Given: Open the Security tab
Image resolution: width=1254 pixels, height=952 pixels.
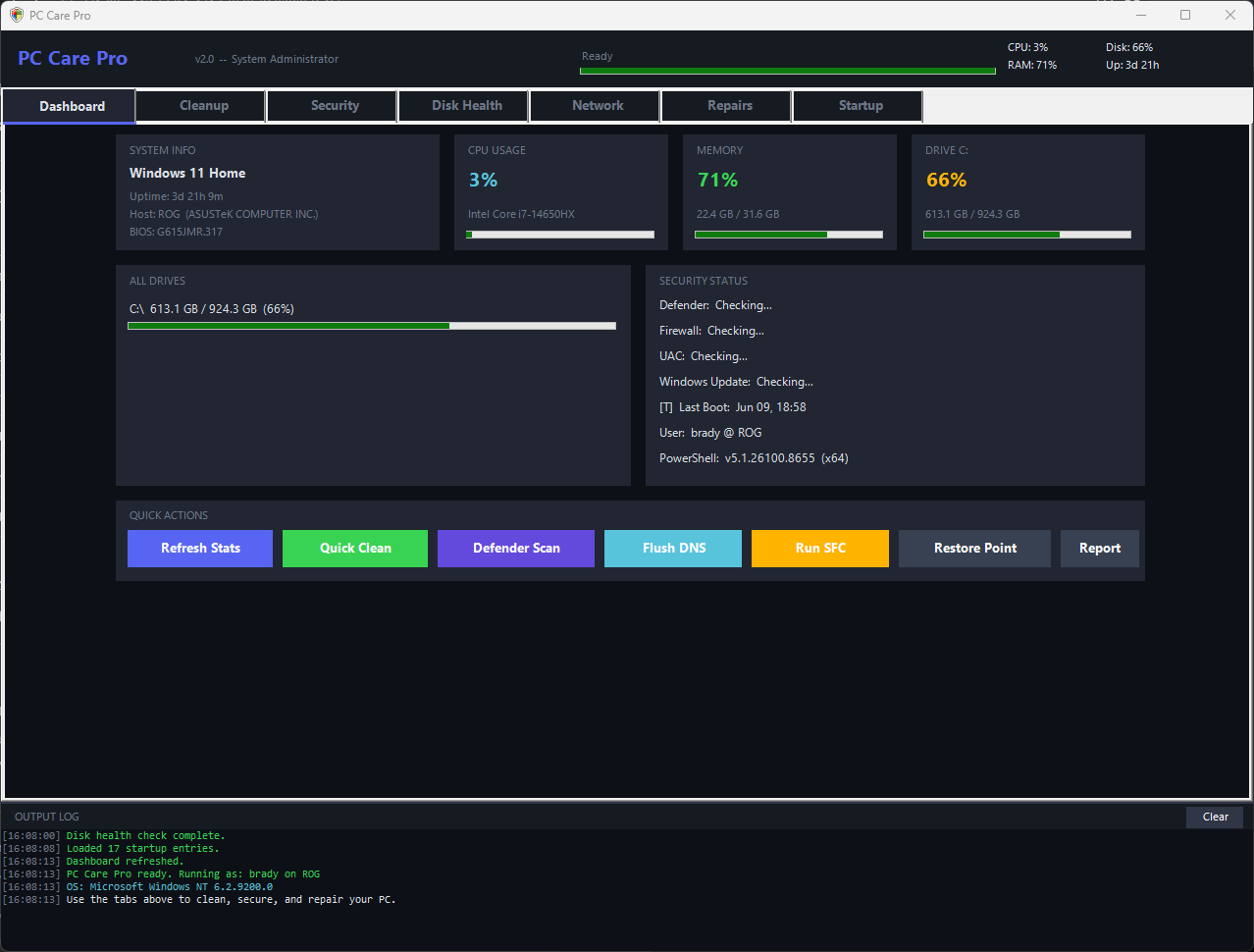Looking at the screenshot, I should (335, 105).
